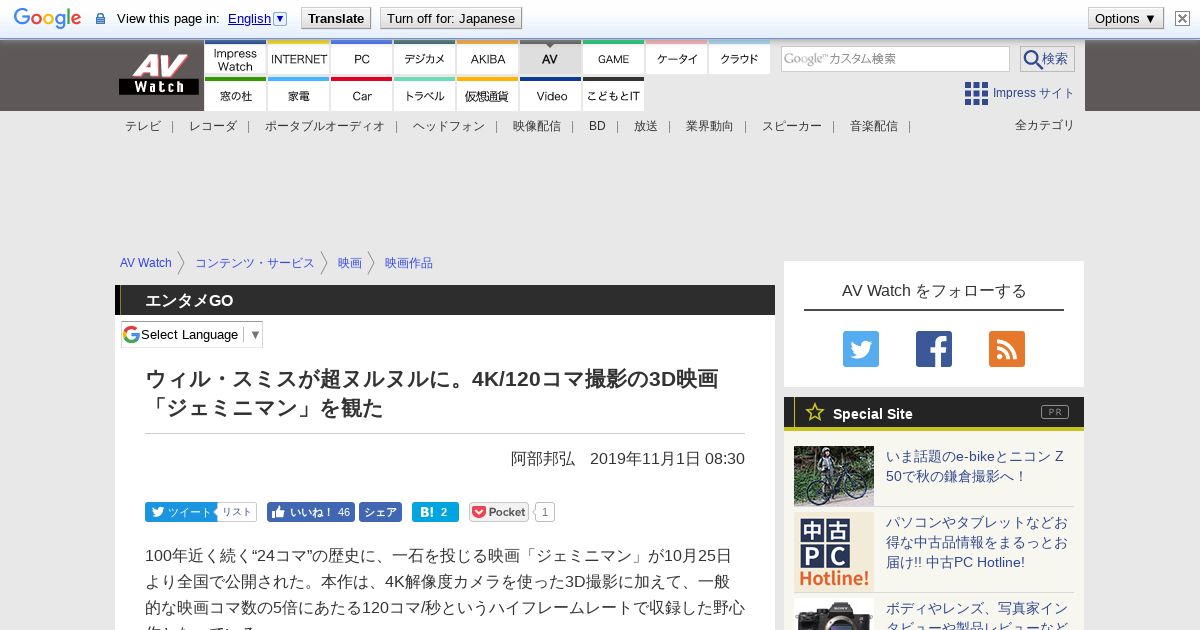Open the 中古PC Hotline thumbnail
Image resolution: width=1200 pixels, height=630 pixels.
[x=834, y=552]
